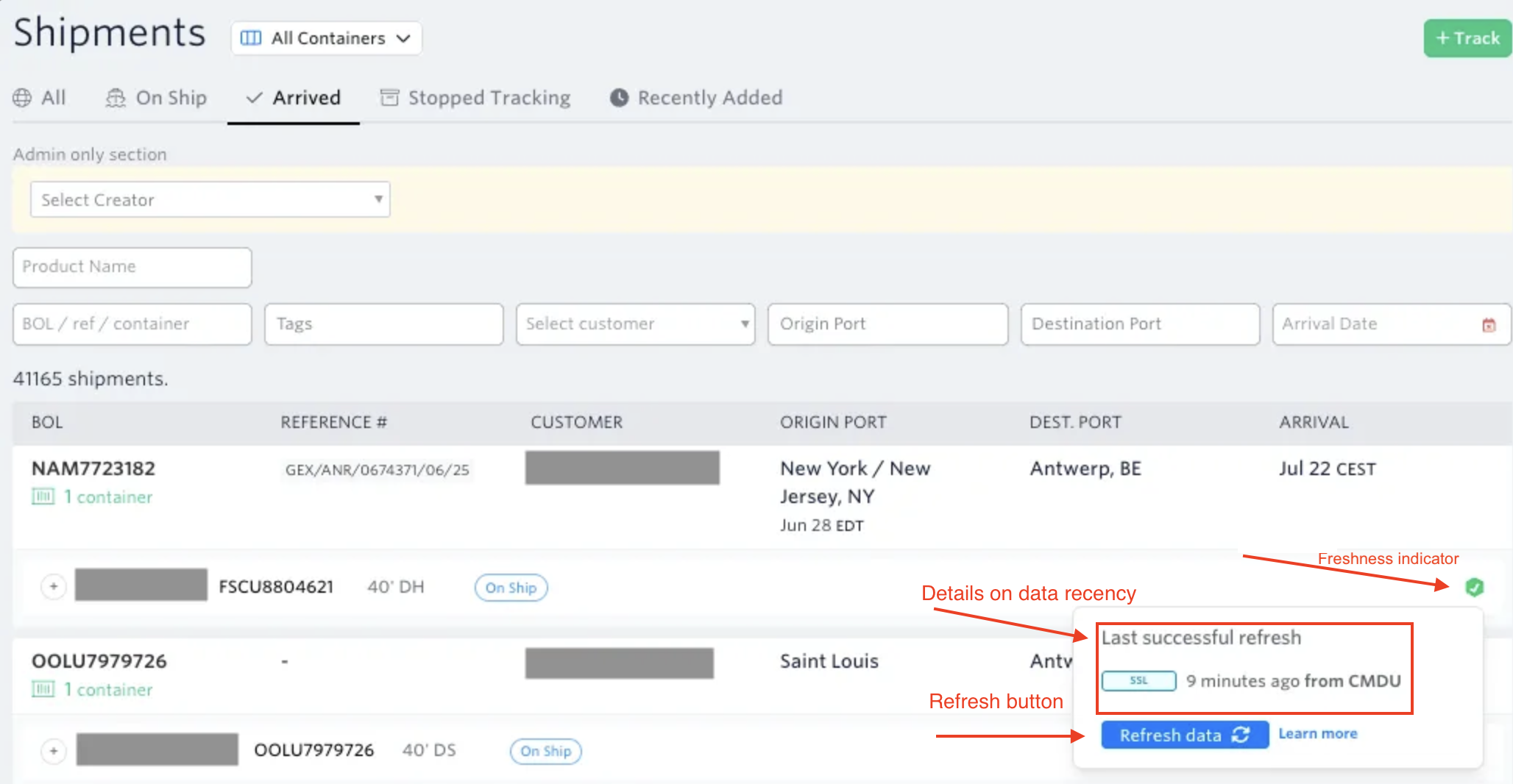Click the 40' DS container type text
The image size is (1513, 784).
coord(429,750)
